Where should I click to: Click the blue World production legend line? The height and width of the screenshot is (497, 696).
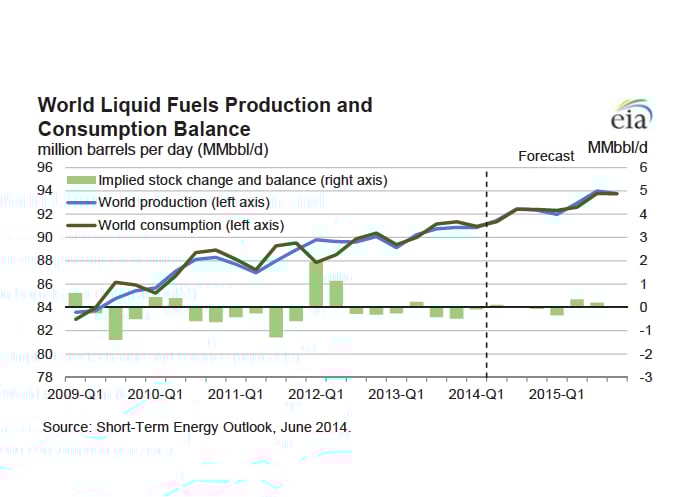pyautogui.click(x=81, y=202)
